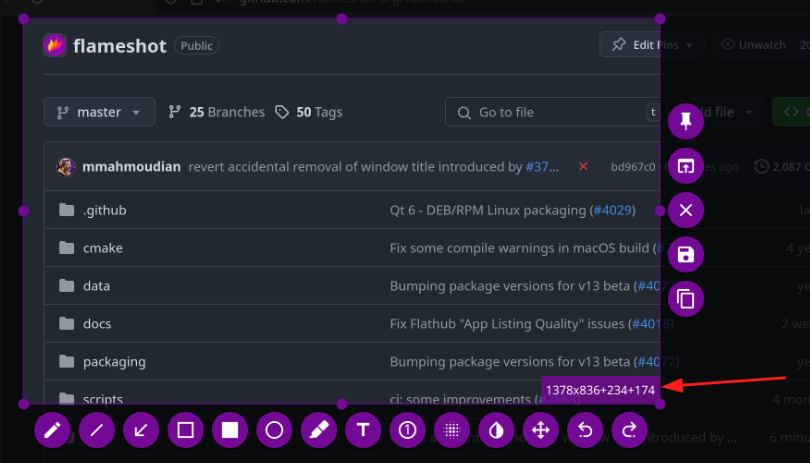The width and height of the screenshot is (810, 463).
Task: Click the top-center selection handle
Action: [342, 19]
